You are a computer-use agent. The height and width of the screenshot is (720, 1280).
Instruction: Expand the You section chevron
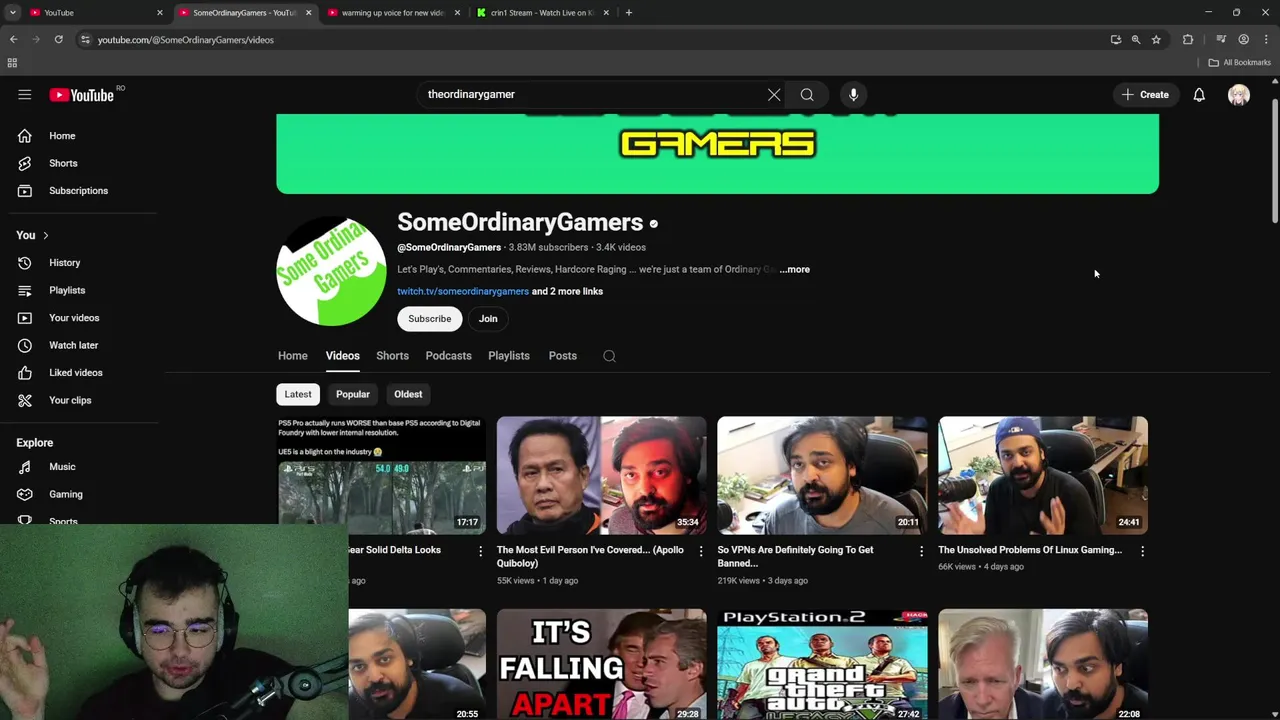click(45, 235)
